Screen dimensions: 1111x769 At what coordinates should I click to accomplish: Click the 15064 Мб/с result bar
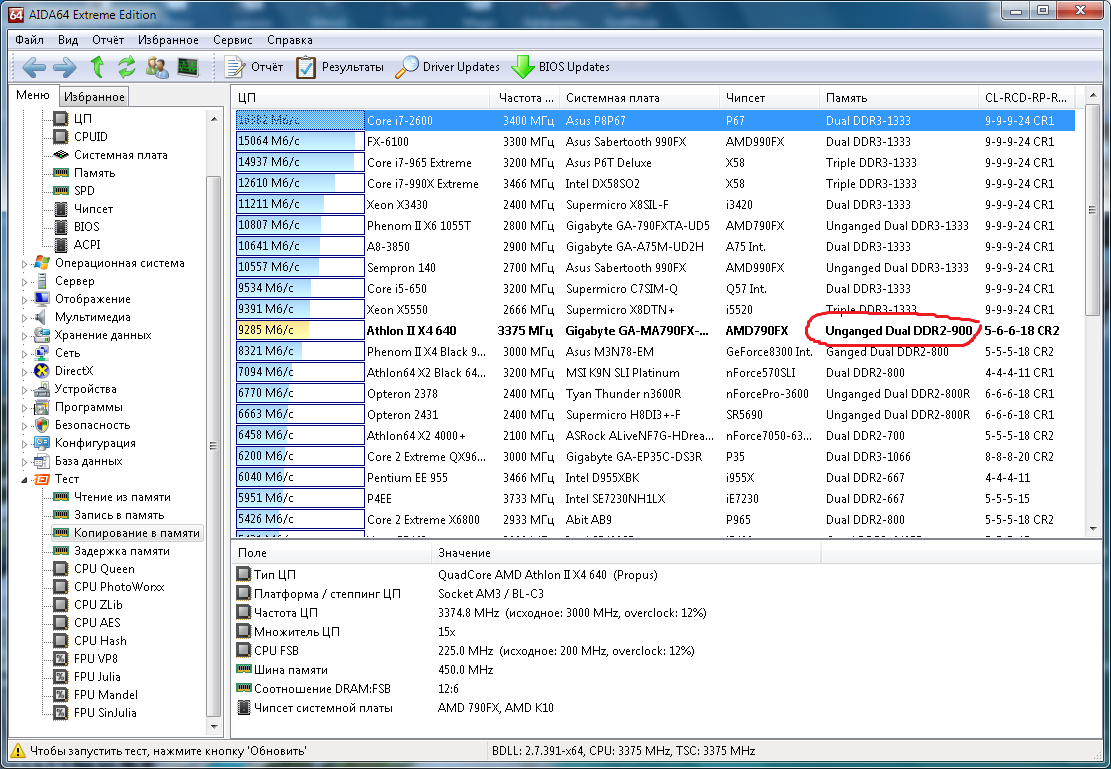pos(300,142)
